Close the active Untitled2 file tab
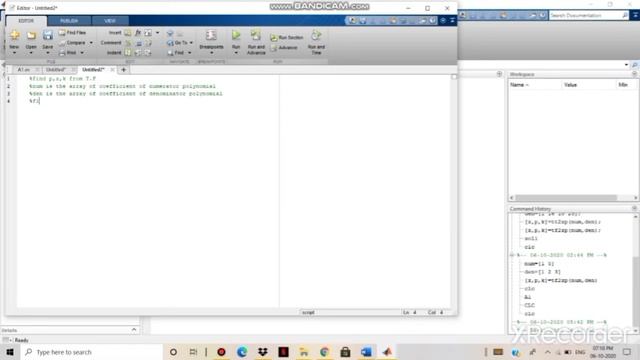Viewport: 640px width, 360px height. (x=112, y=70)
